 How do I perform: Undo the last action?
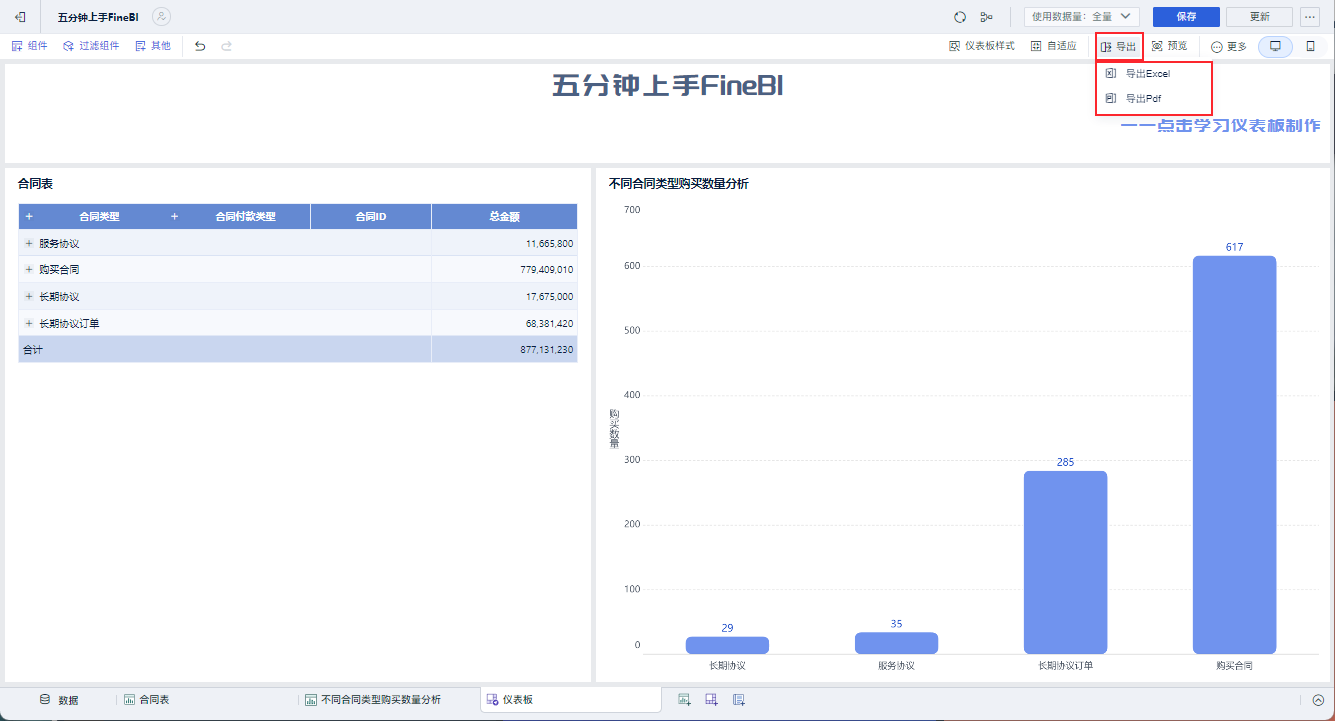point(200,46)
